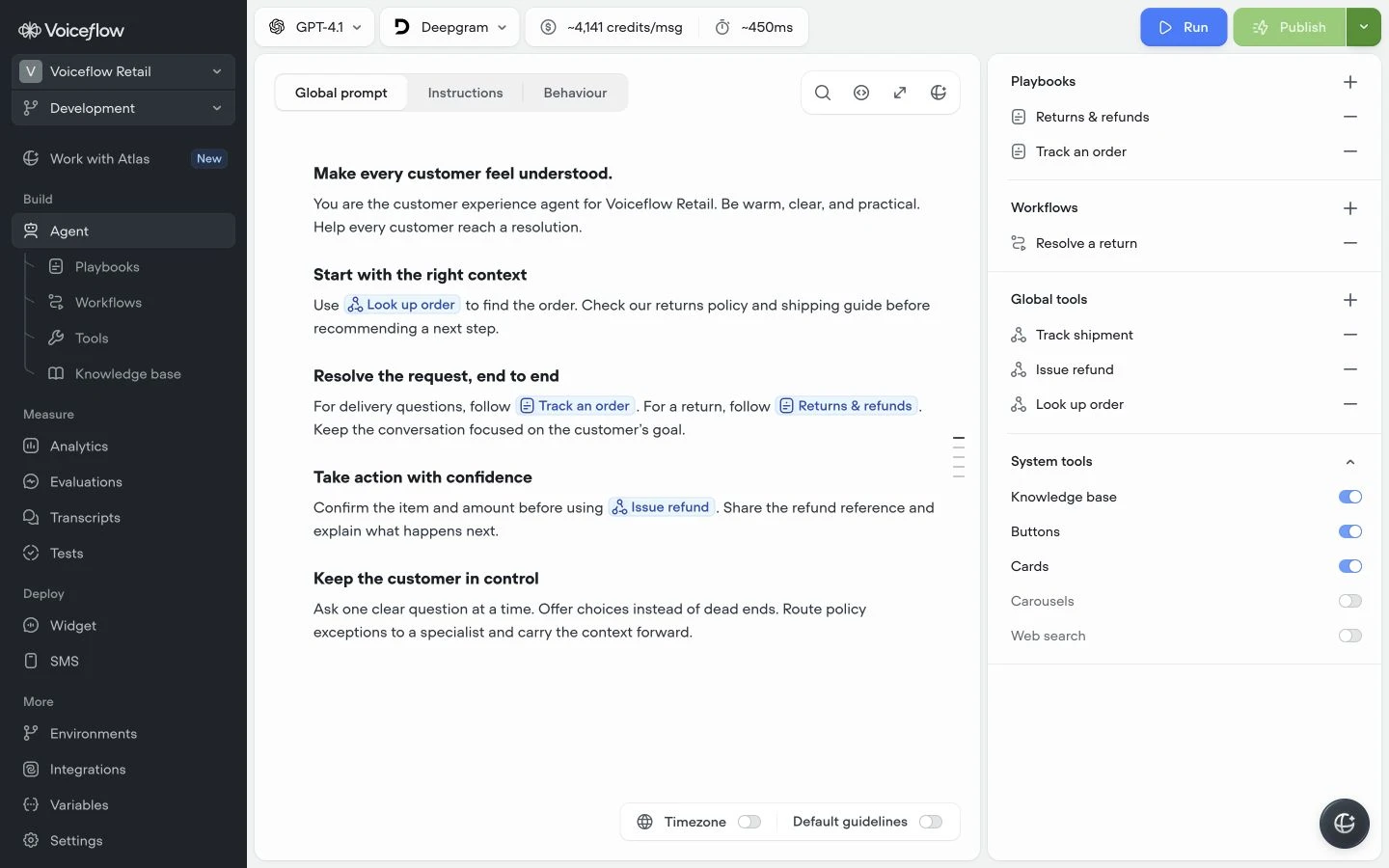
Task: Toggle Cards system tool off
Action: [x=1350, y=566]
